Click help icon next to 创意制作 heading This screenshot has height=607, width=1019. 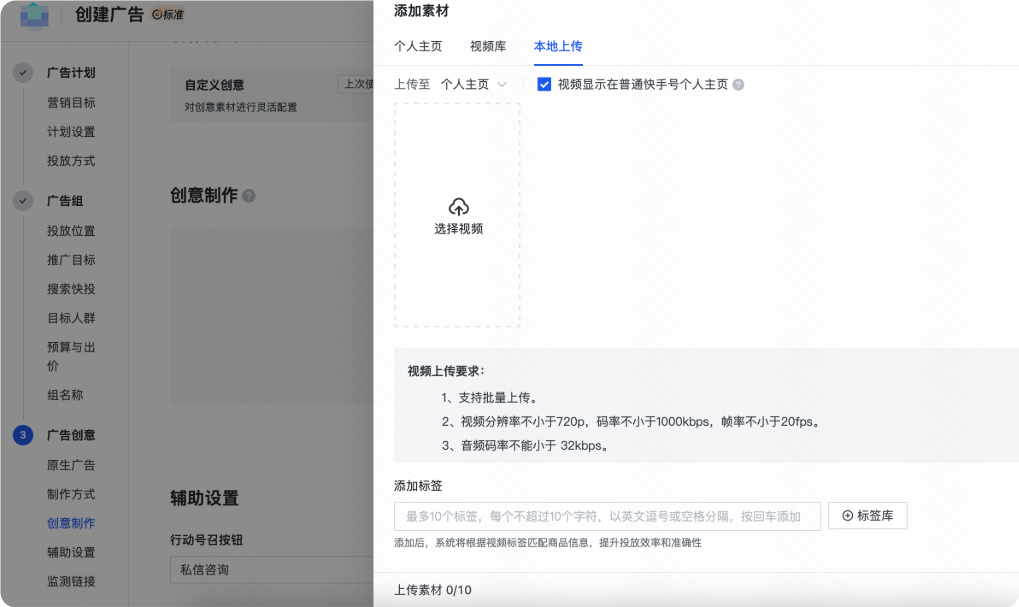(x=249, y=196)
